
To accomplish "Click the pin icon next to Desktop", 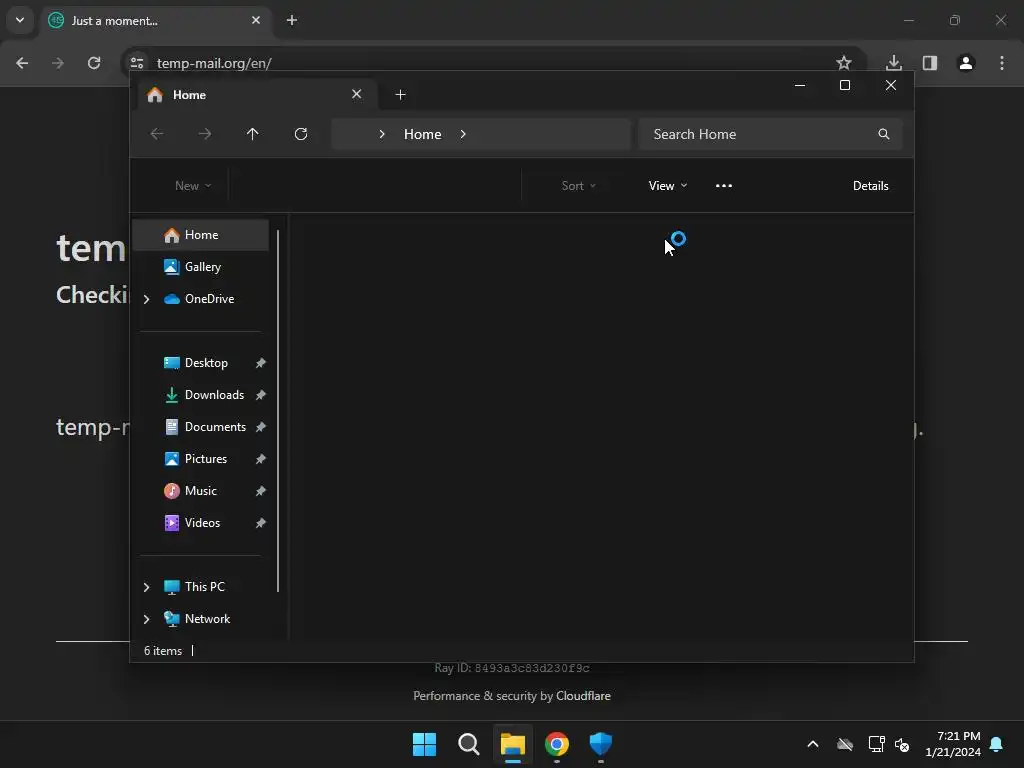I will tap(261, 363).
